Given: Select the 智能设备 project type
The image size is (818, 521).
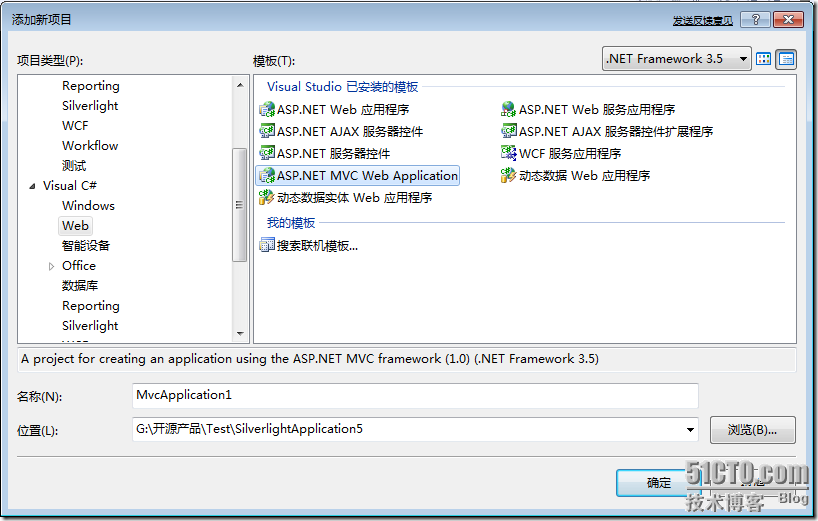Looking at the screenshot, I should pyautogui.click(x=86, y=246).
